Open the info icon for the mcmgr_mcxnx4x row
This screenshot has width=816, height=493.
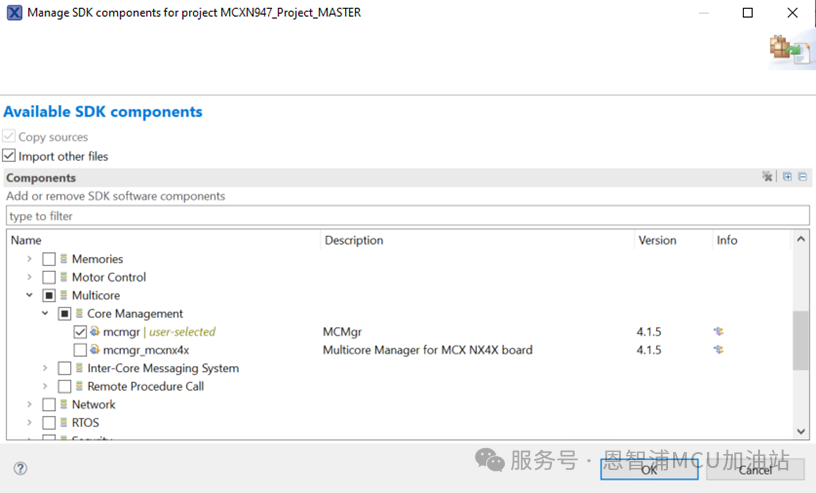(719, 350)
